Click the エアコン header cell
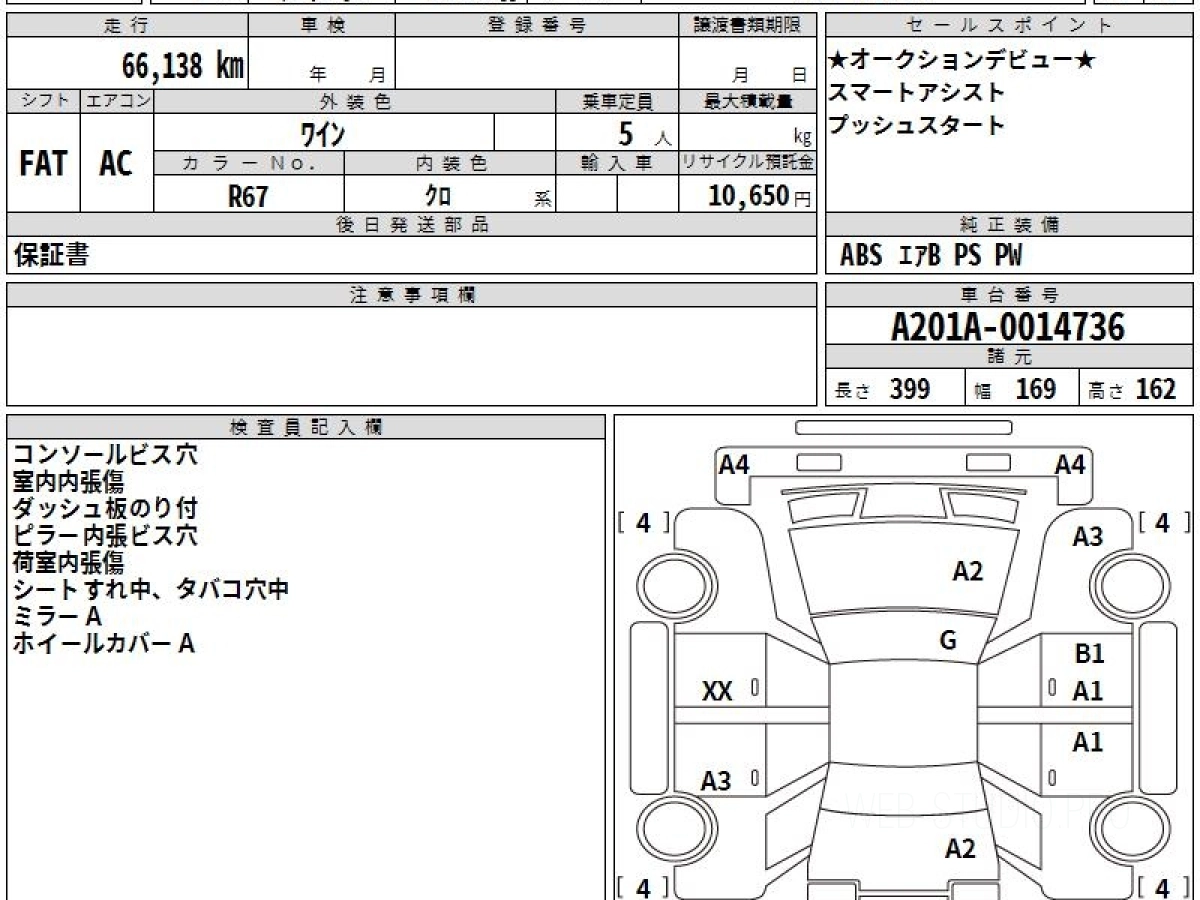Viewport: 1200px width, 900px height. (x=117, y=101)
